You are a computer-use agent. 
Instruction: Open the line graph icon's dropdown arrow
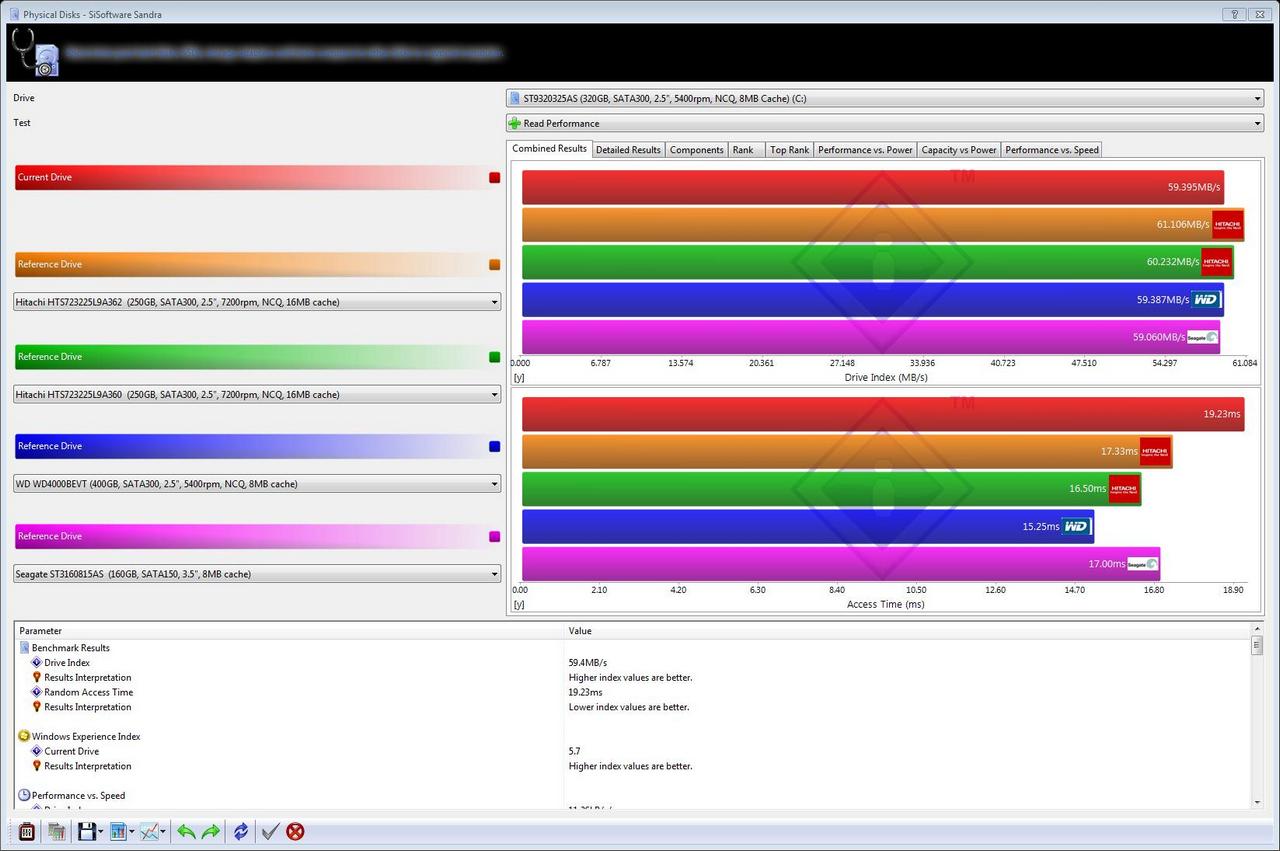163,832
